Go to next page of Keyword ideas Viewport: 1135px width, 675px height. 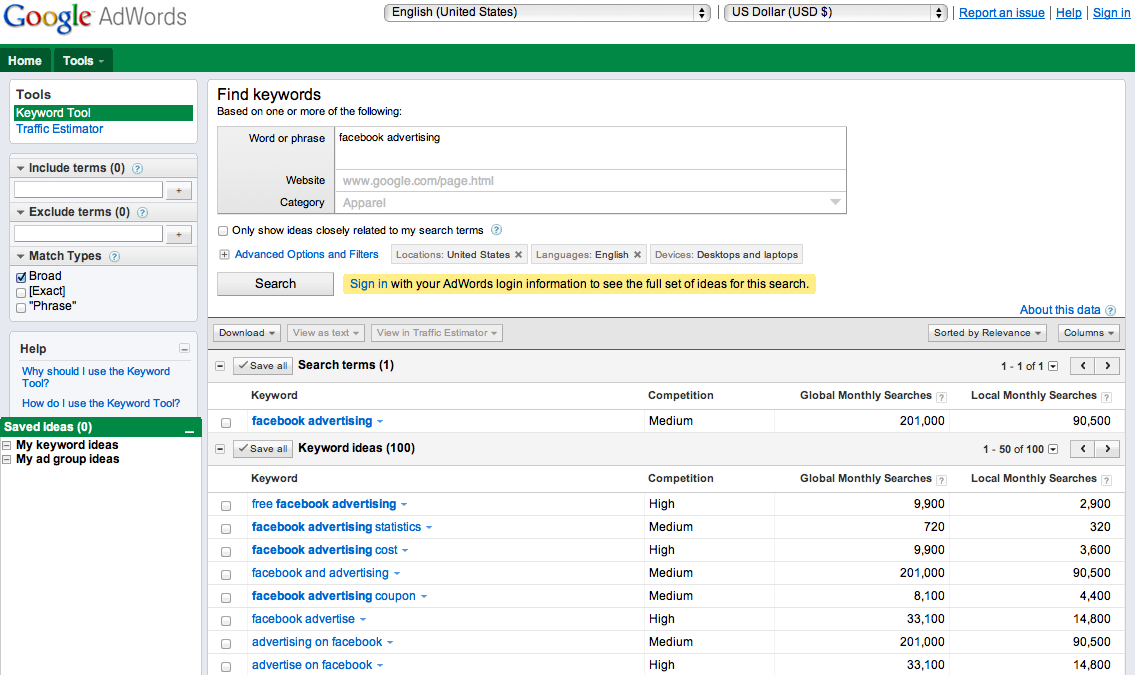1107,449
